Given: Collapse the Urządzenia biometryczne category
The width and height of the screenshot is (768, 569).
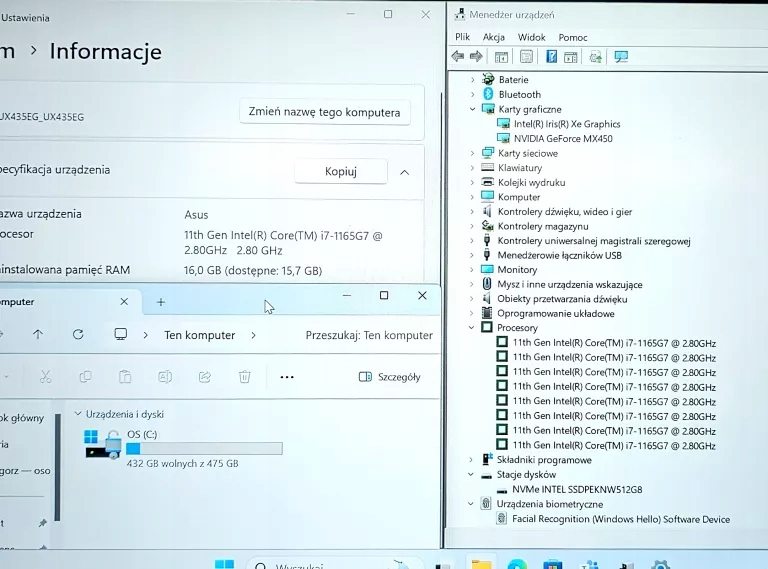Looking at the screenshot, I should pos(471,504).
